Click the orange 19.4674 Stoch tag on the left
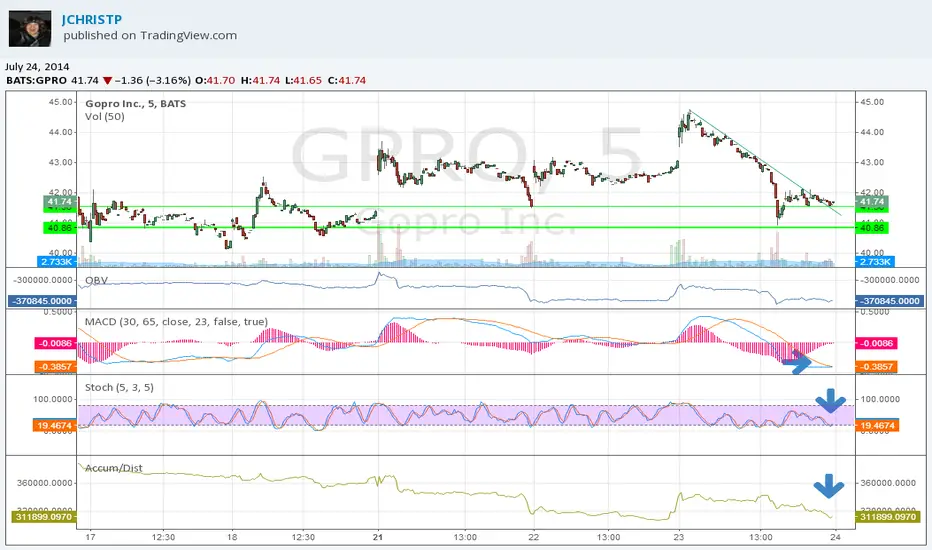 tap(54, 425)
